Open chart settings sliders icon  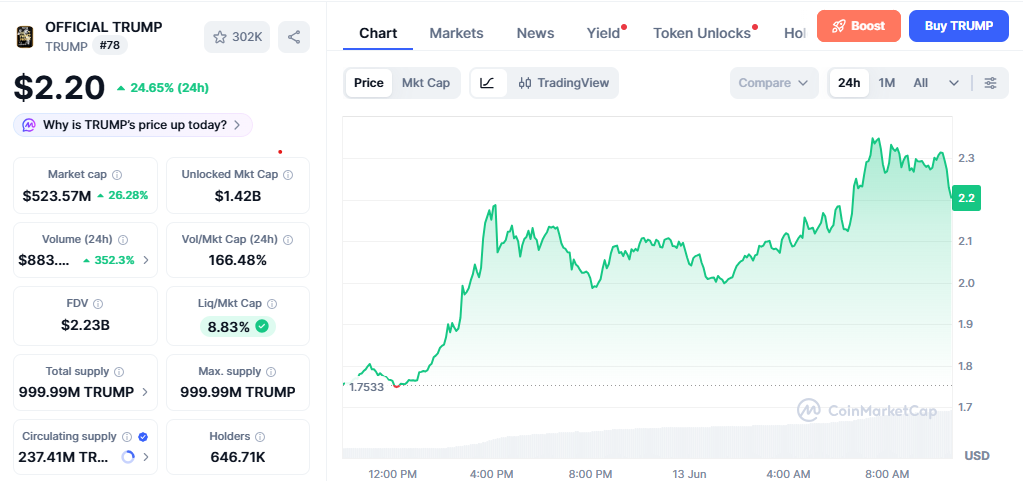(x=990, y=83)
